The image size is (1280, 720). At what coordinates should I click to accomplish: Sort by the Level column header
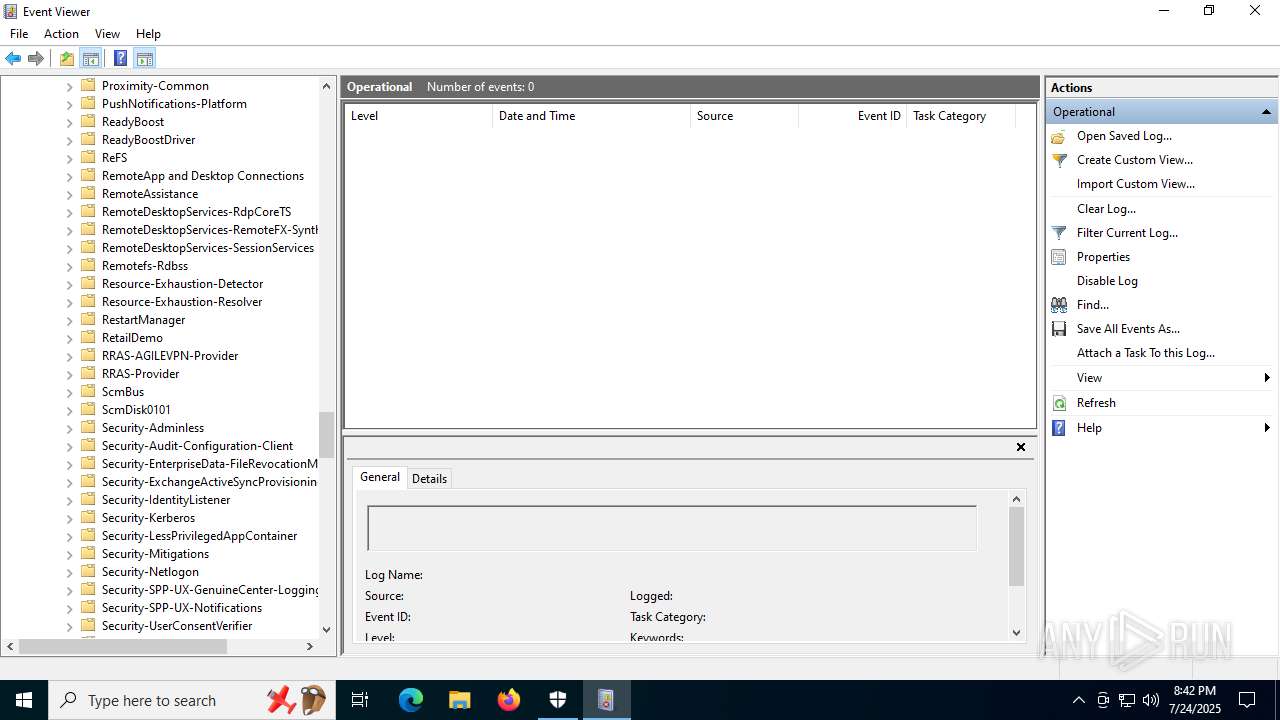419,116
